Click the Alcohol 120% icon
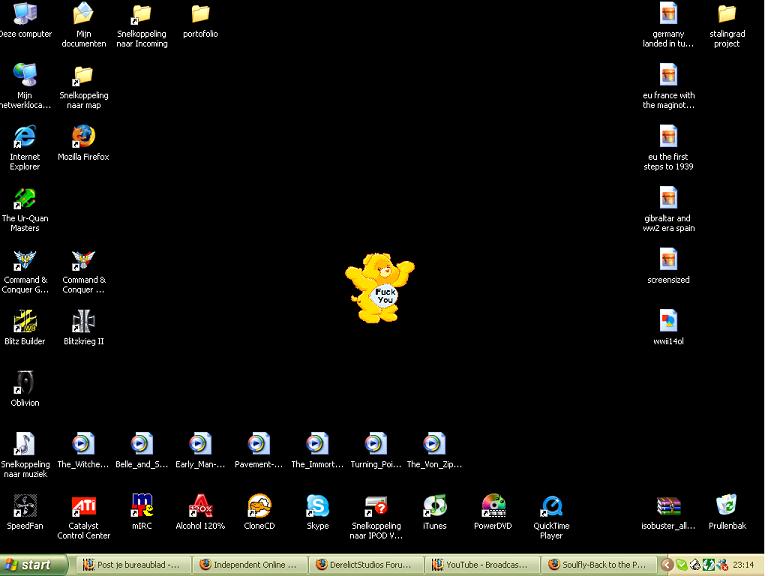This screenshot has width=768, height=576. (x=201, y=506)
